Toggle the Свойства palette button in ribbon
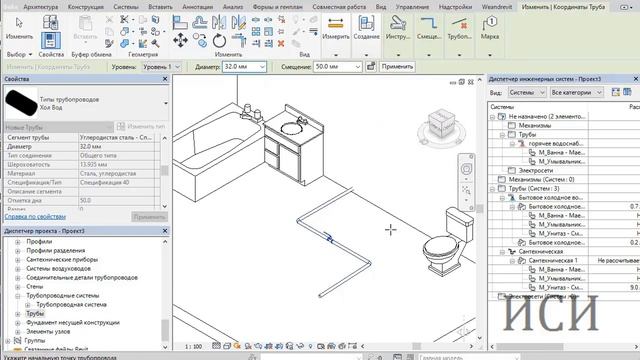Viewport: 640px width, 360px height. point(51,41)
